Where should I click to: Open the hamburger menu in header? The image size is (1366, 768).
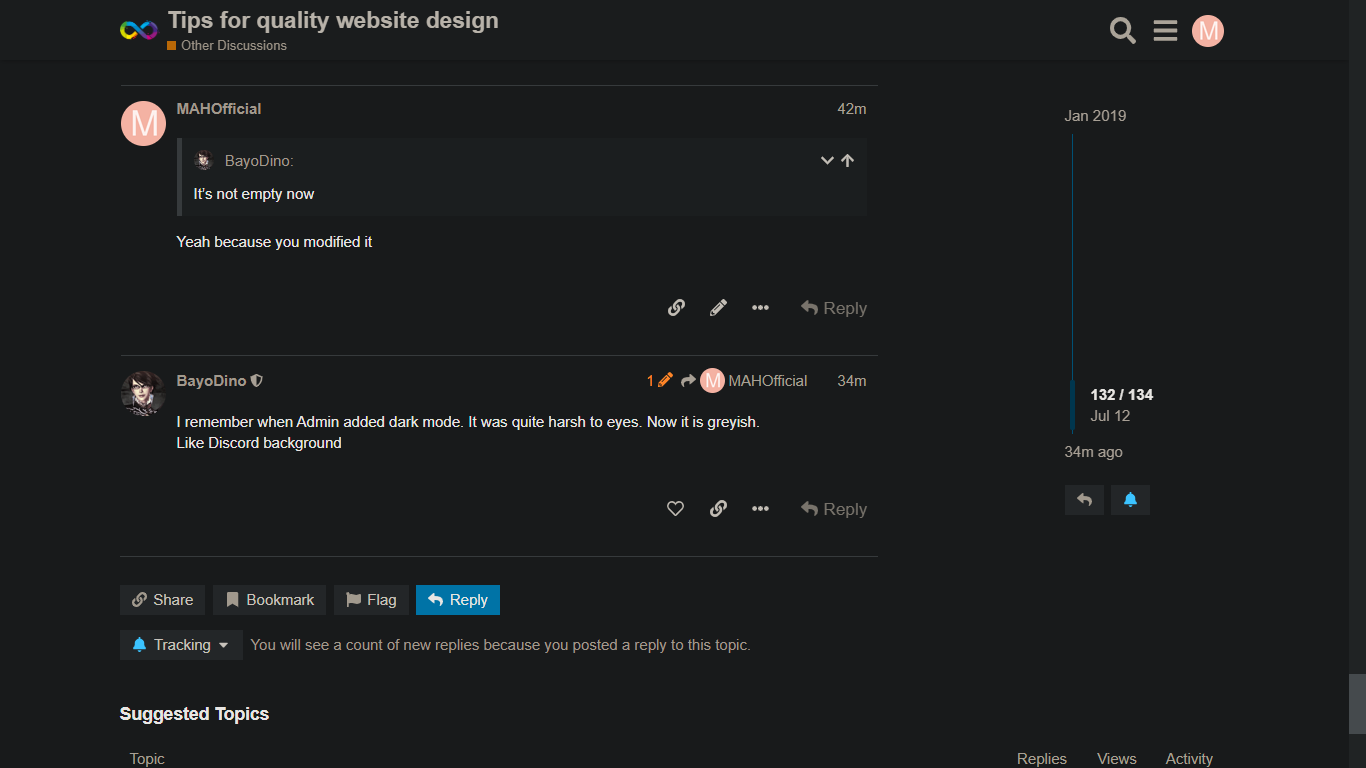pyautogui.click(x=1165, y=31)
